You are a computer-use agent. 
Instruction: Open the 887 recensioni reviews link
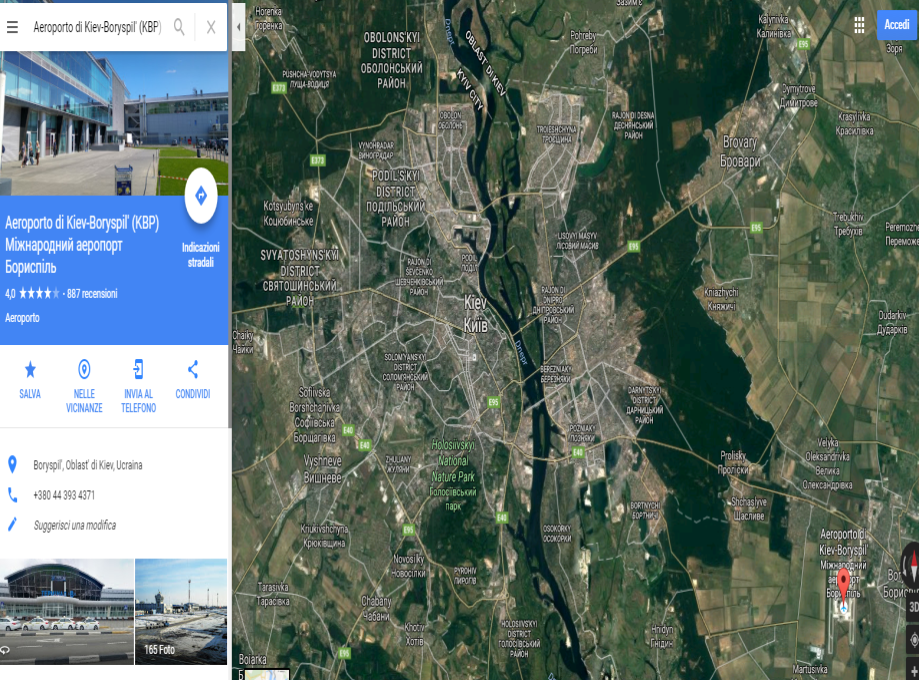tap(92, 294)
